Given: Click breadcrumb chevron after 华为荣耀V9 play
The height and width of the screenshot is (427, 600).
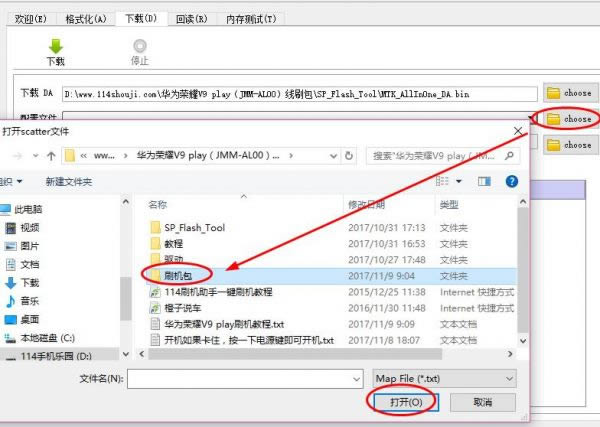Looking at the screenshot, I should pyautogui.click(x=291, y=156).
